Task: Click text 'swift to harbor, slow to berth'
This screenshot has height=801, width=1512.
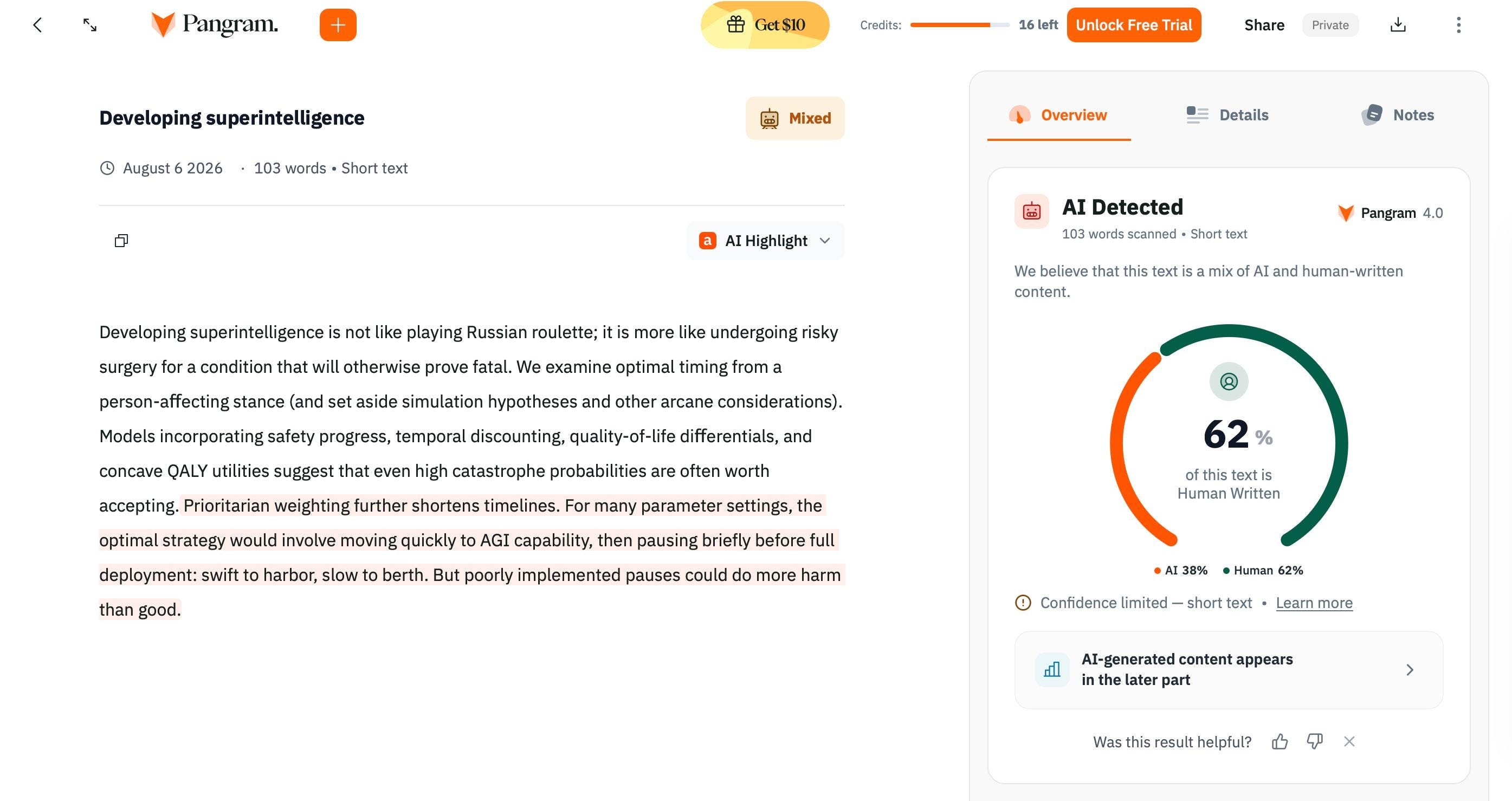Action: [x=314, y=574]
